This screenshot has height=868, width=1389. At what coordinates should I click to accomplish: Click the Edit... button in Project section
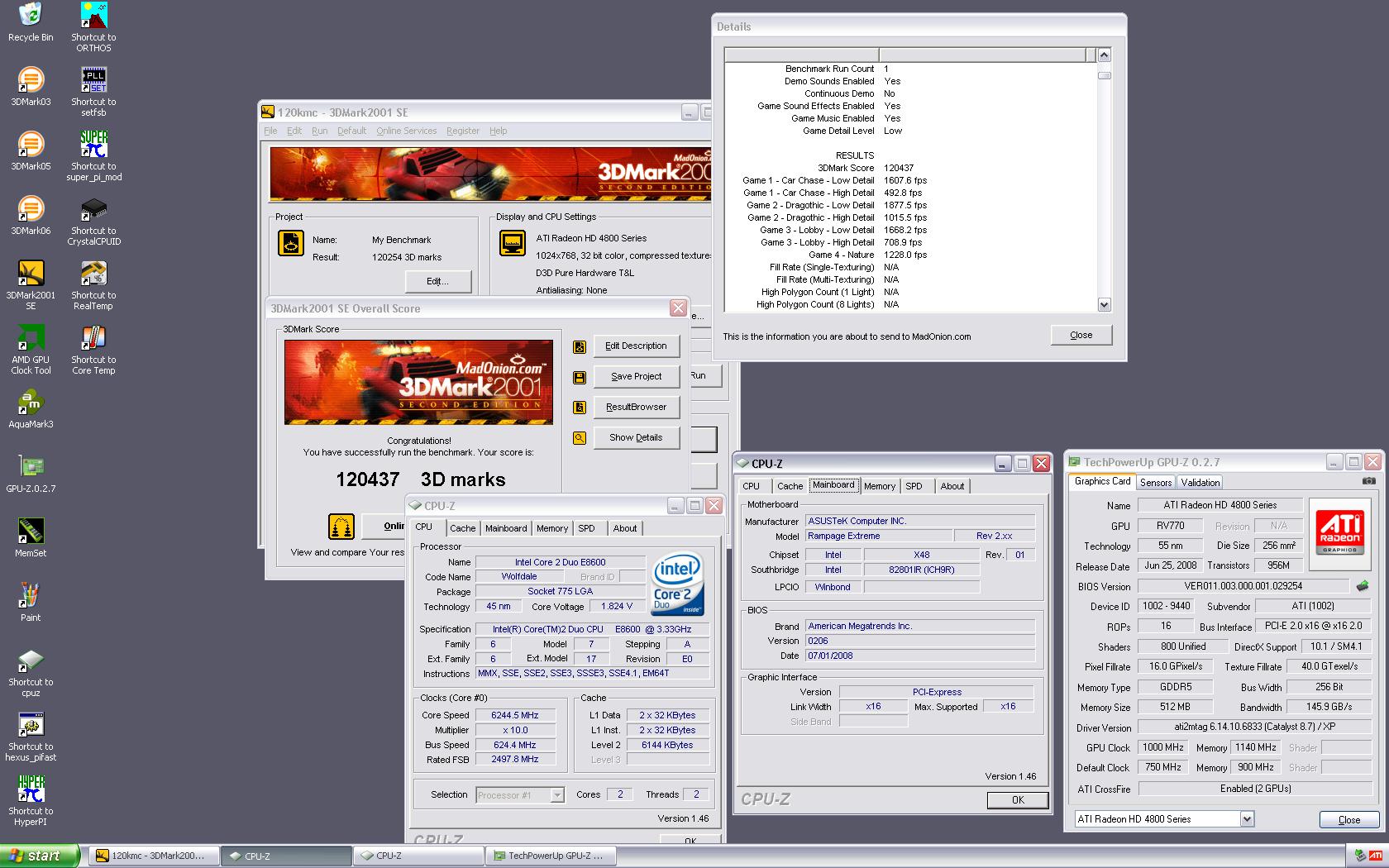[x=437, y=282]
